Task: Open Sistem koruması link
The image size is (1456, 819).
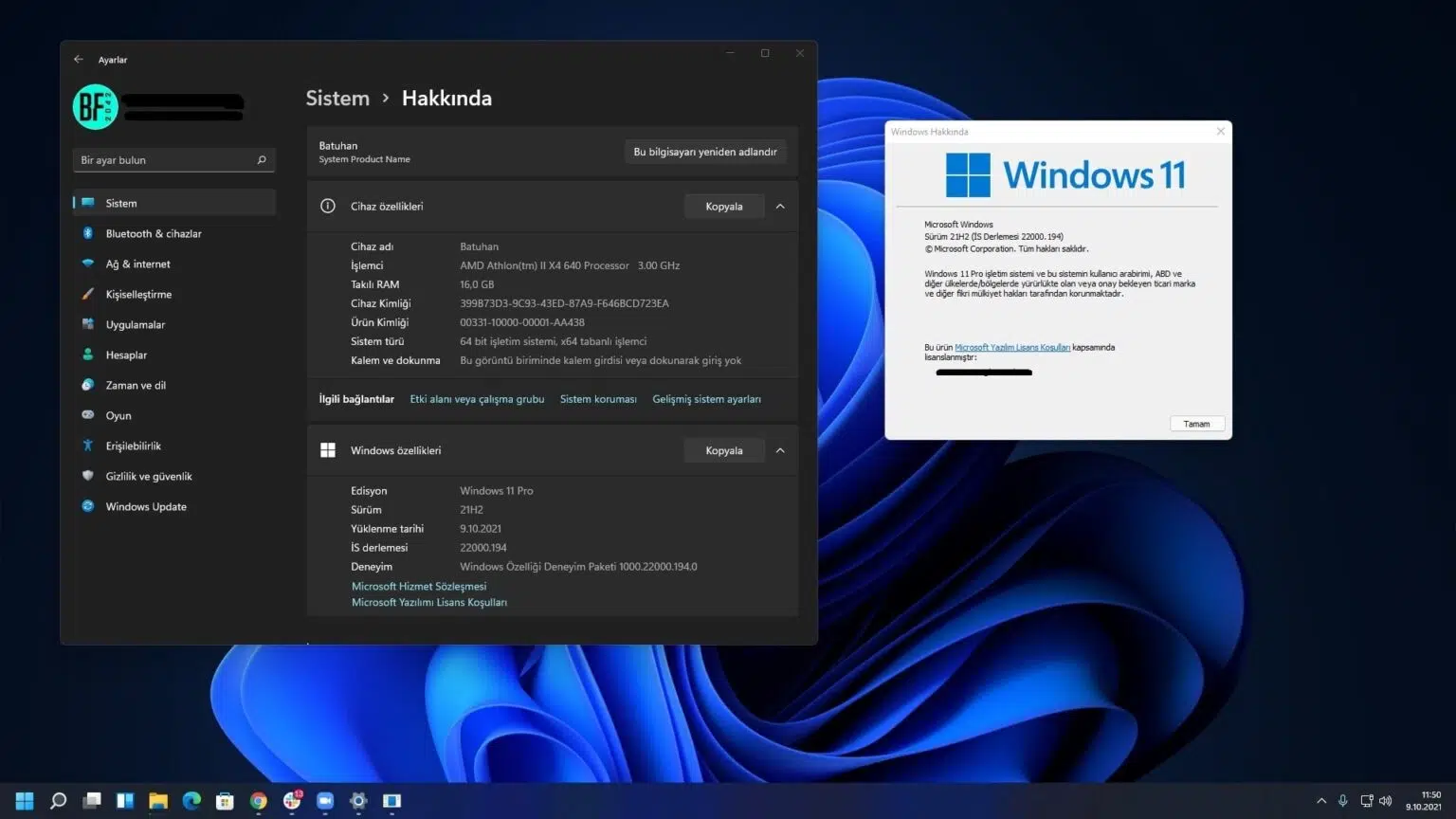Action: click(598, 399)
